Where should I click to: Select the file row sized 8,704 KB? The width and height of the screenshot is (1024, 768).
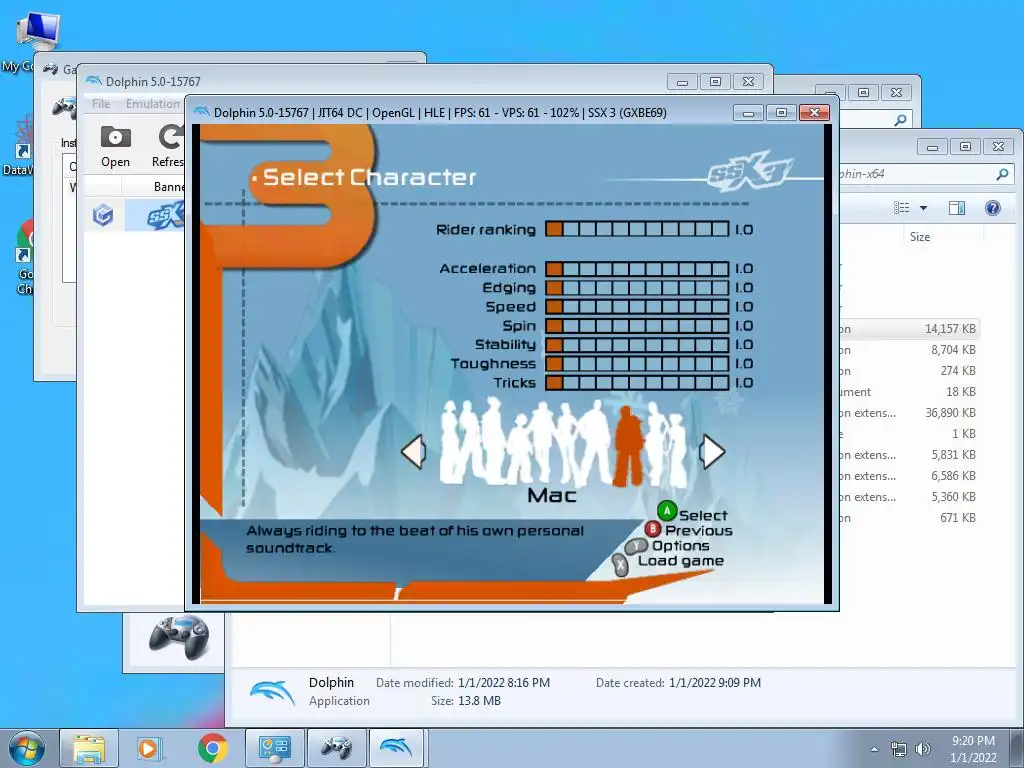pos(909,350)
